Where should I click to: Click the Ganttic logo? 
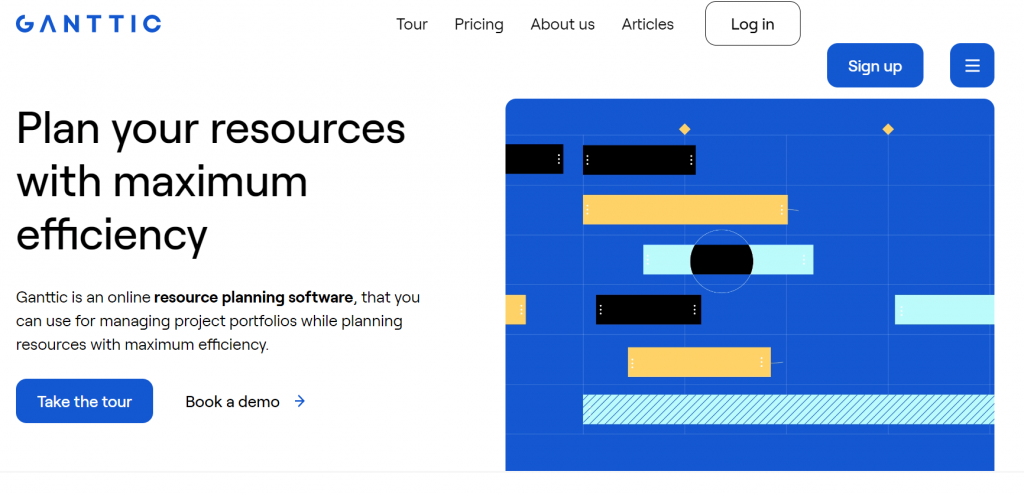[x=88, y=24]
